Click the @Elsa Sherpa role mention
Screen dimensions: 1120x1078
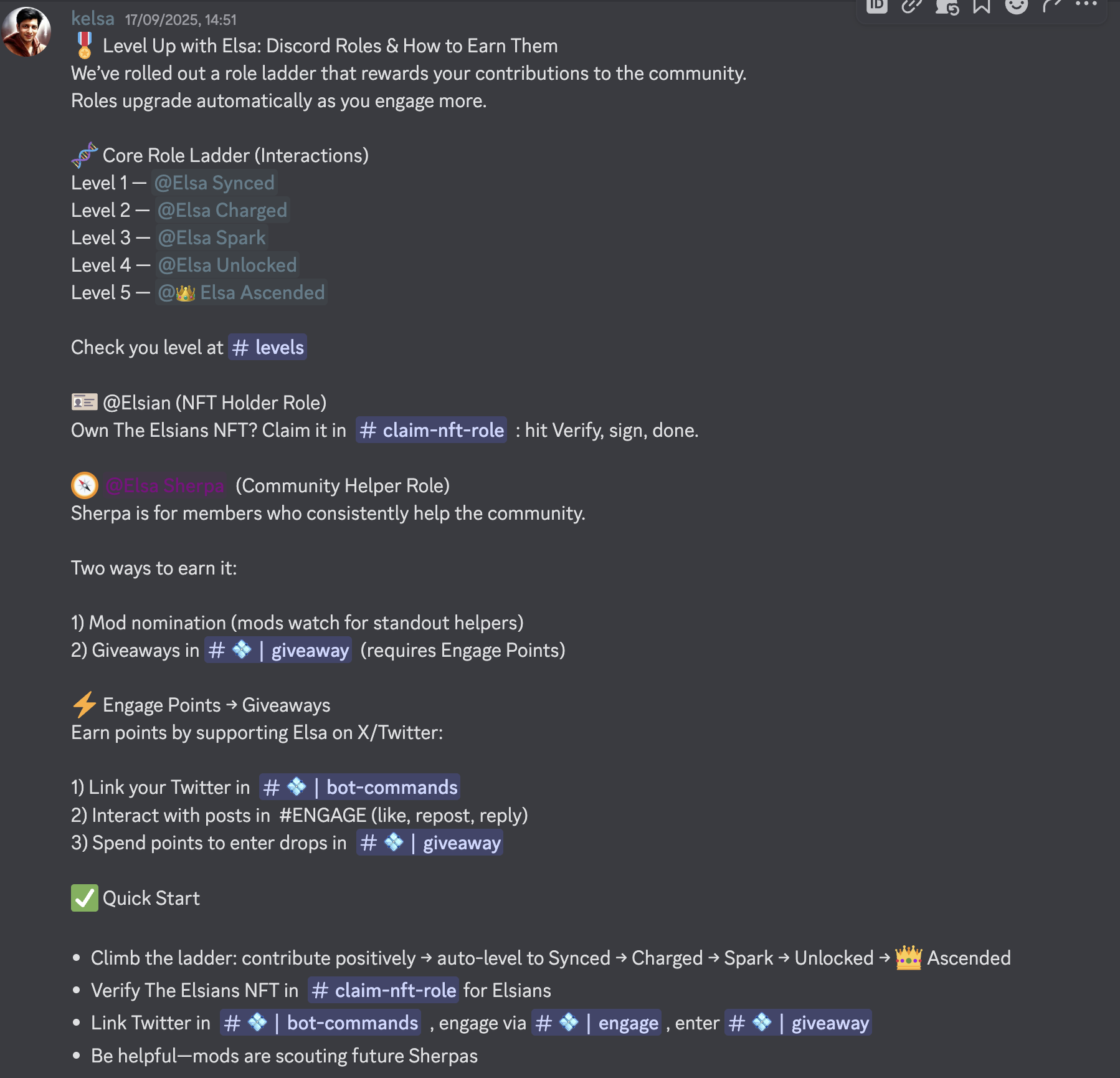coord(165,486)
